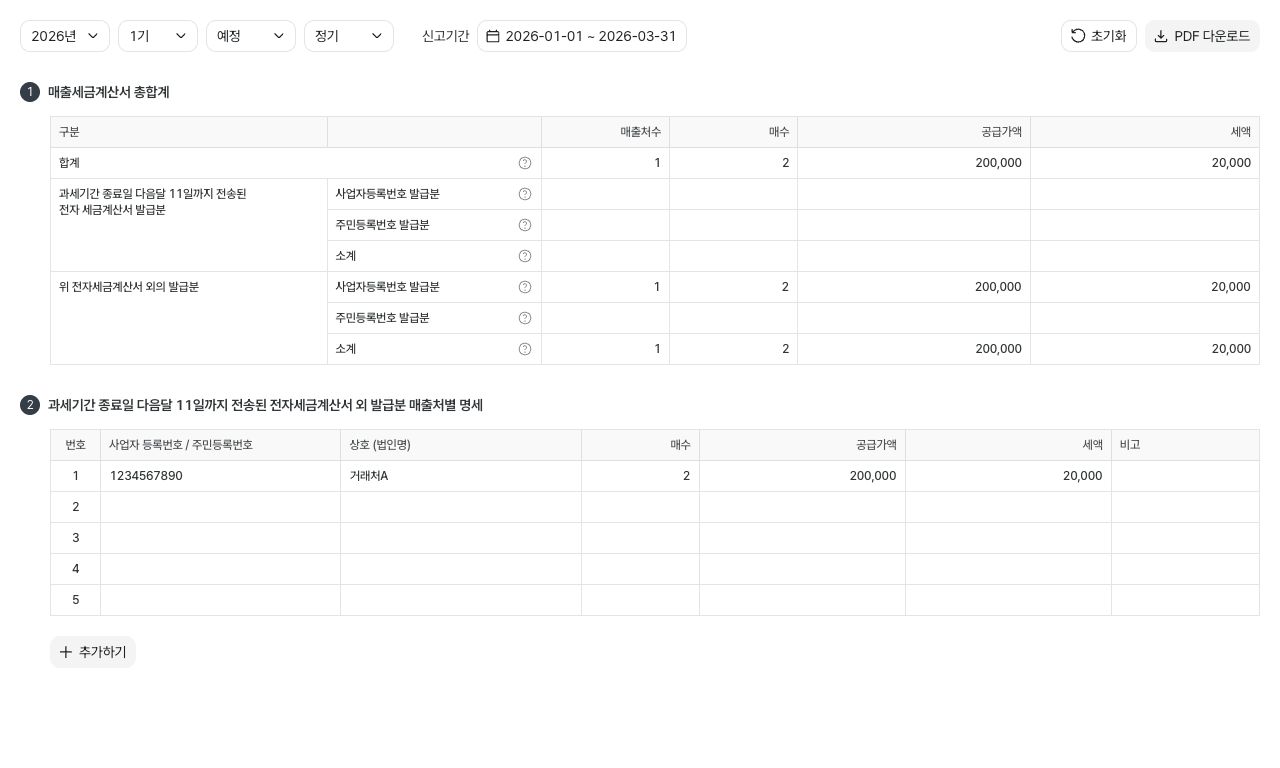Click help icon beside first 주민등록번호 발급분

[x=525, y=225]
